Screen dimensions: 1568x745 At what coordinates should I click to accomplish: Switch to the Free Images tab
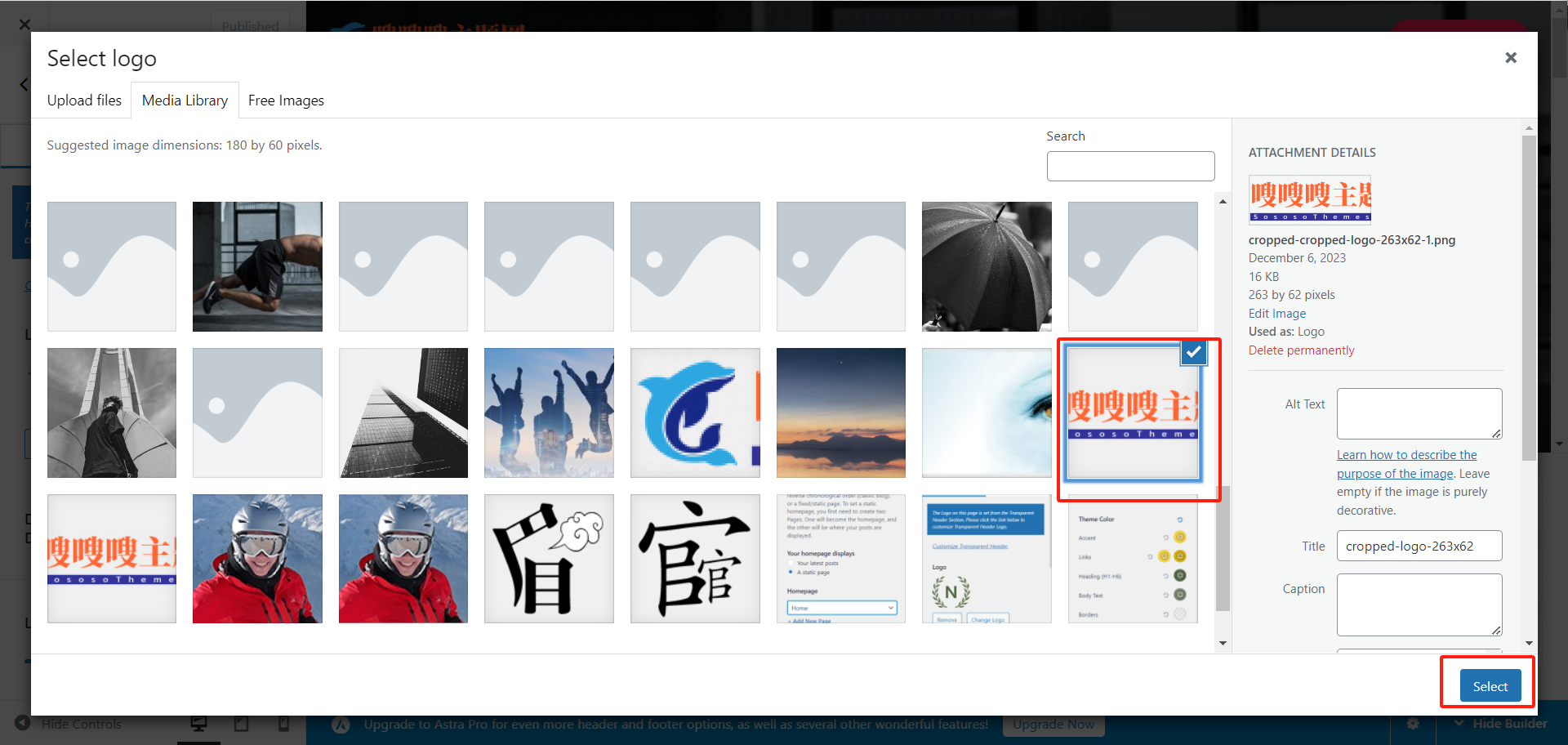tap(286, 100)
